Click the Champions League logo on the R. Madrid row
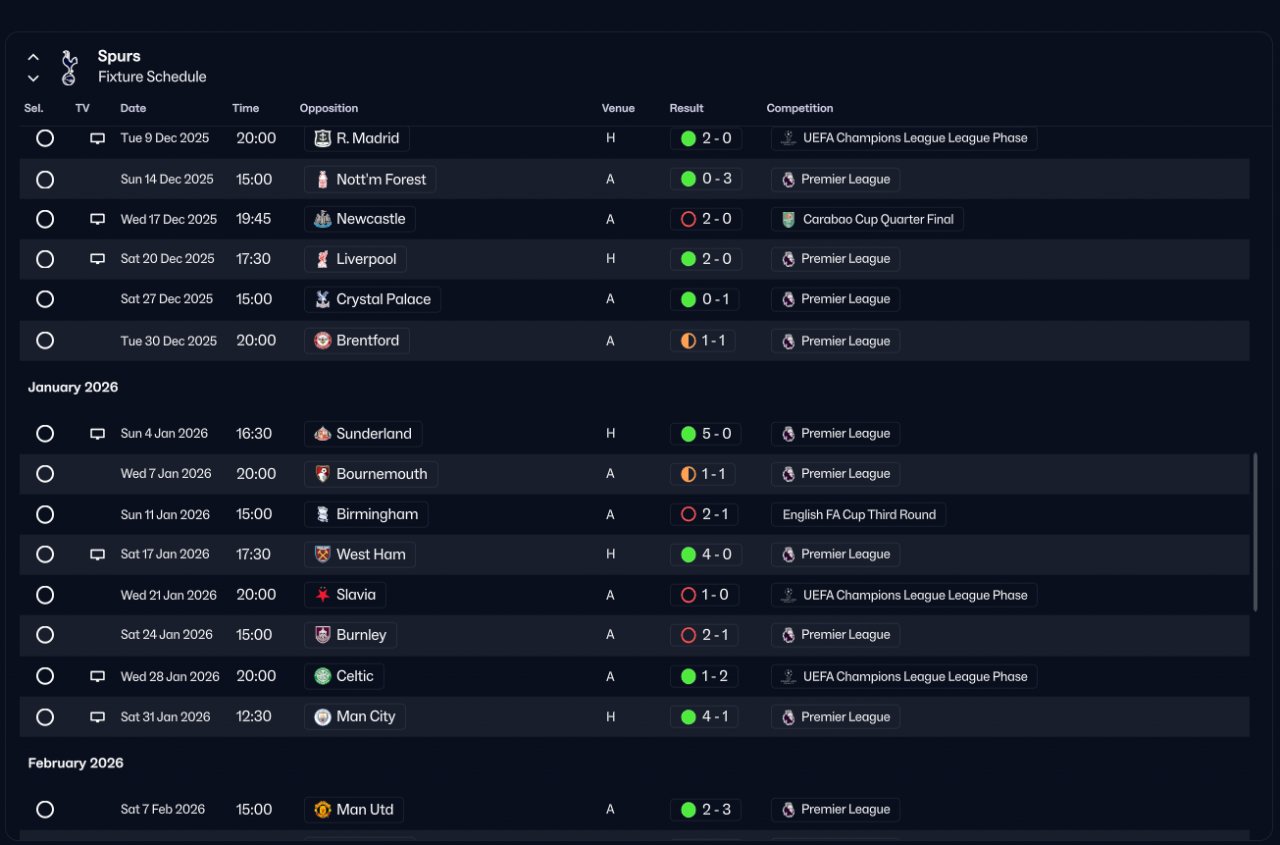The height and width of the screenshot is (845, 1280). click(788, 138)
